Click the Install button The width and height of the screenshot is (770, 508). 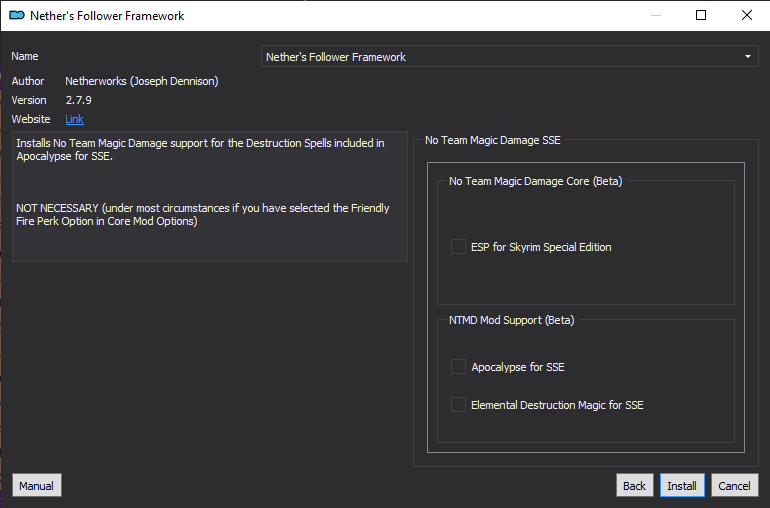point(682,485)
